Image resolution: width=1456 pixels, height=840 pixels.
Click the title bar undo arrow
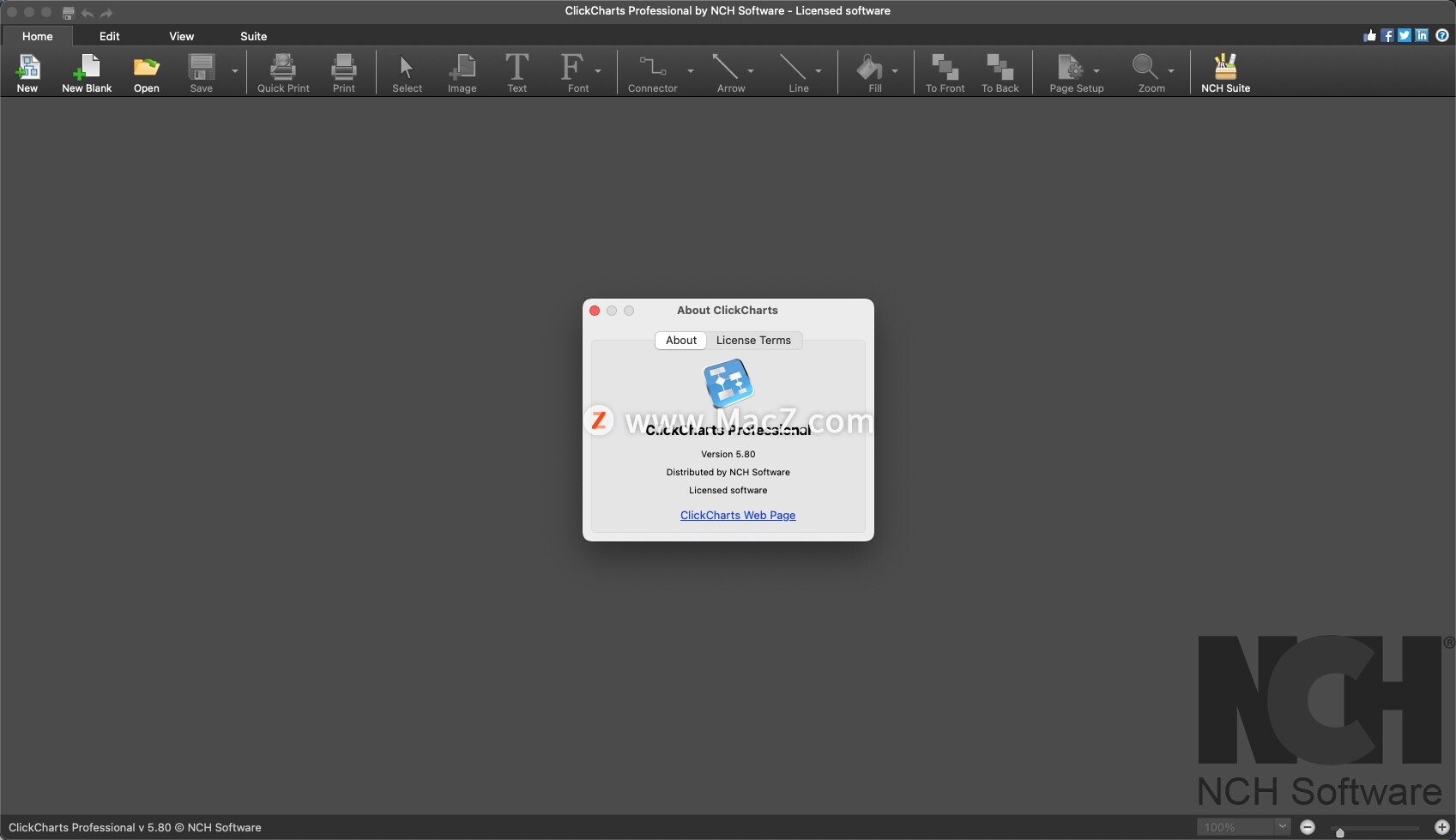point(88,13)
